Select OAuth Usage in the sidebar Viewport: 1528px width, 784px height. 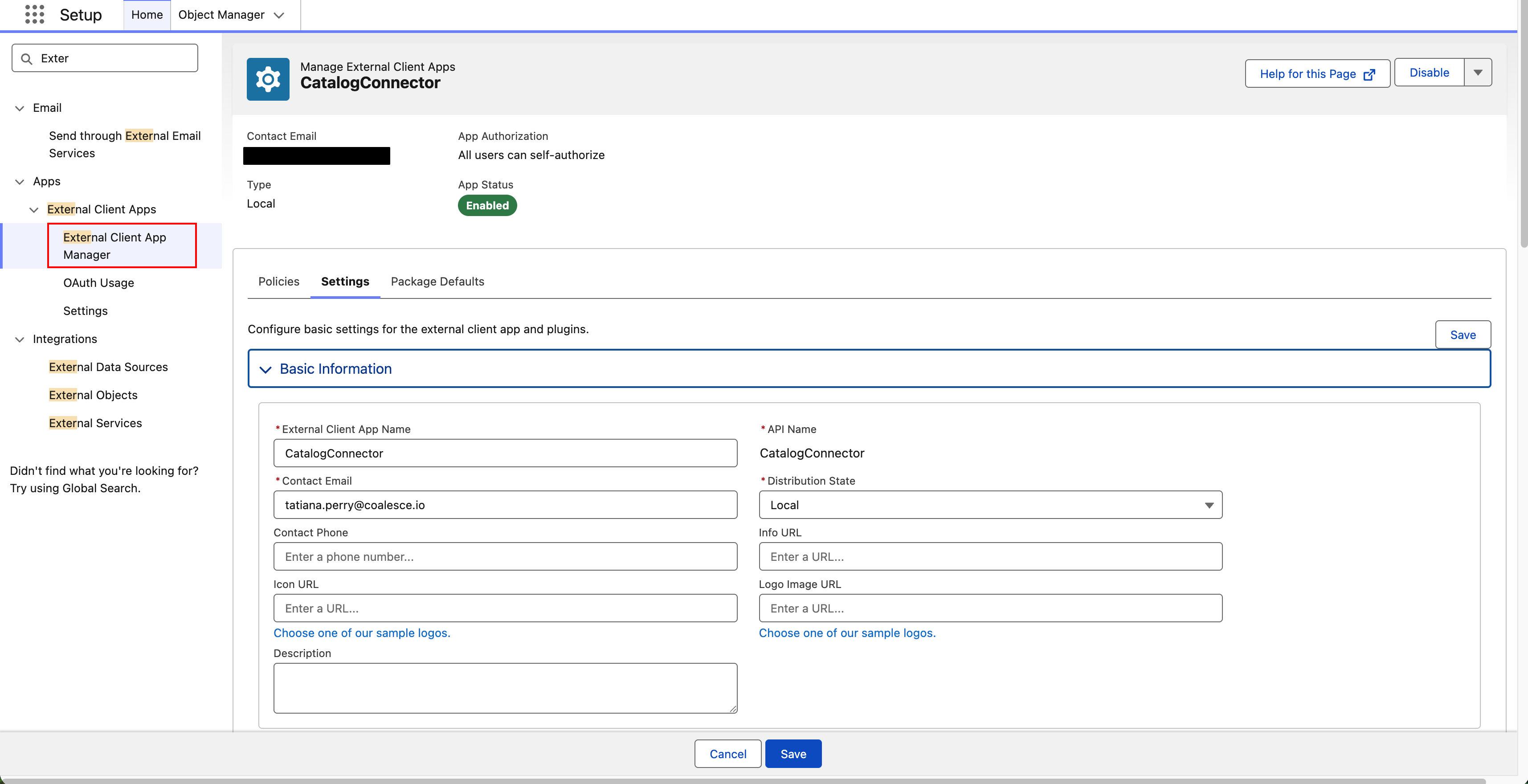pos(98,283)
